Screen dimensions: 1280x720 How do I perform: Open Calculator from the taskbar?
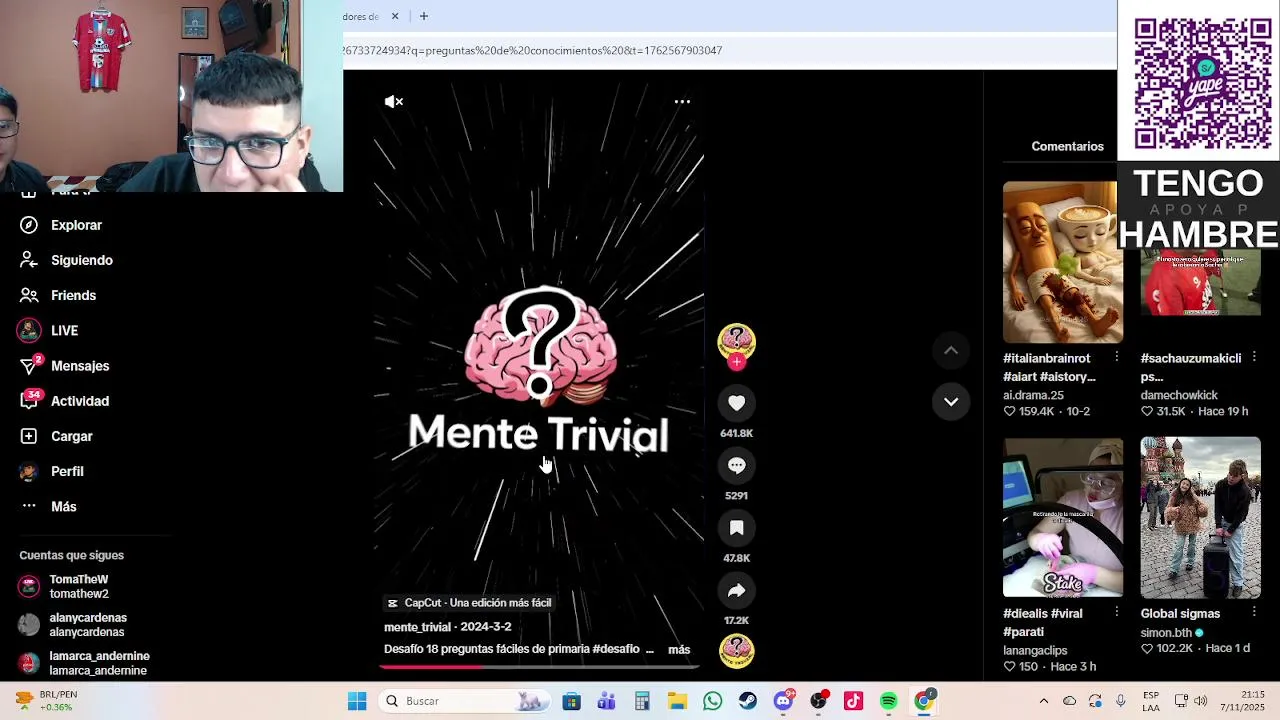point(642,701)
